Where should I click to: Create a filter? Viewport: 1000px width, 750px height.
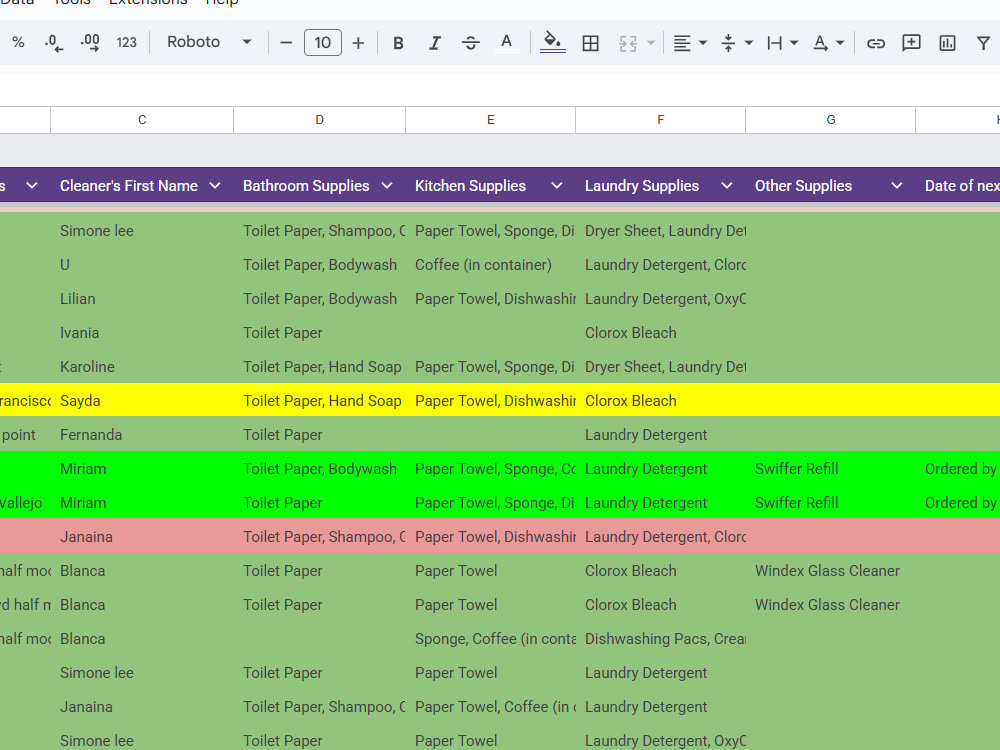[983, 43]
